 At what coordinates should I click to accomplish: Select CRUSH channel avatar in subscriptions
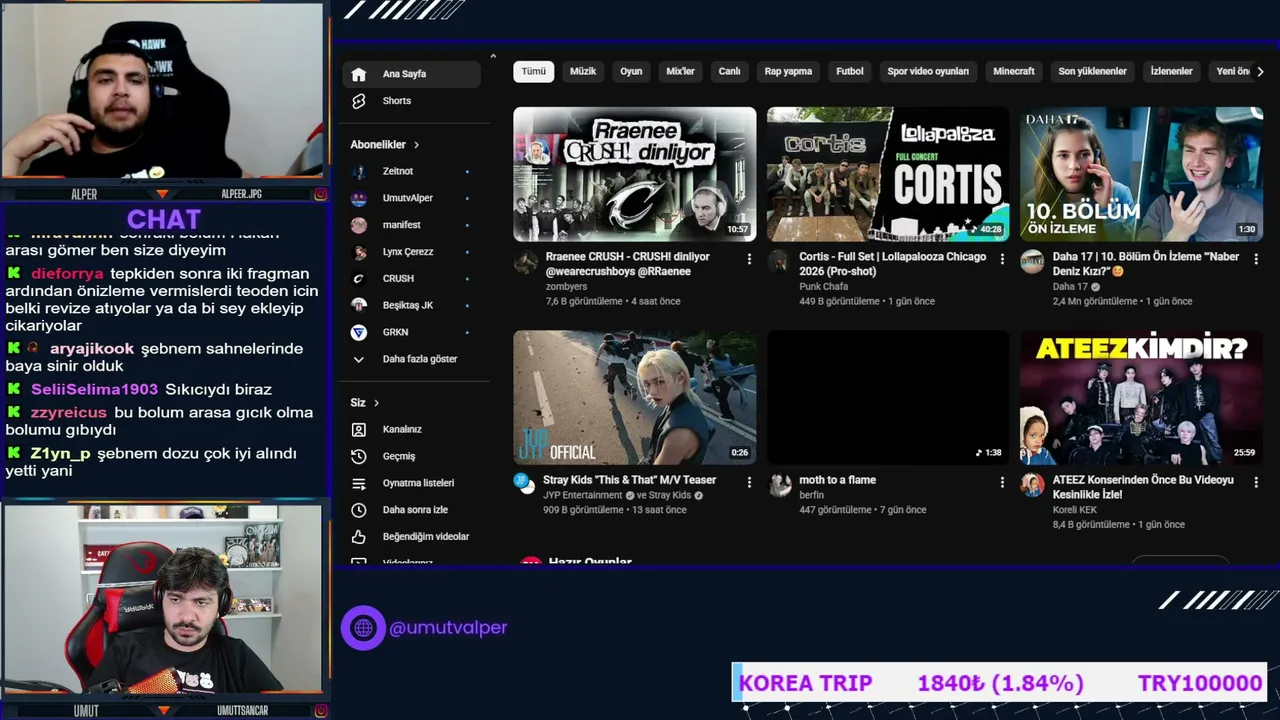pos(359,278)
